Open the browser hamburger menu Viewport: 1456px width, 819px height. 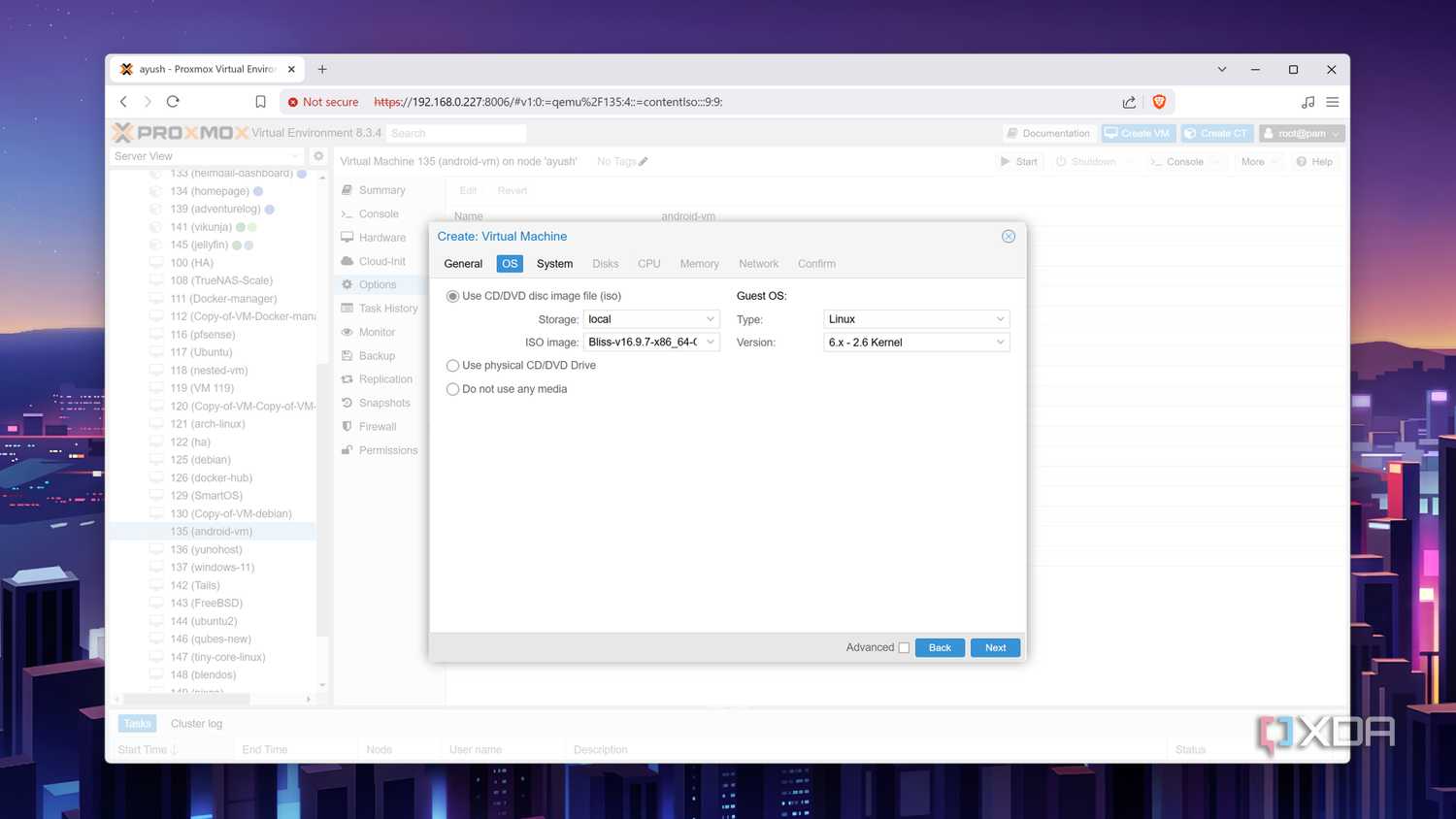pos(1333,102)
